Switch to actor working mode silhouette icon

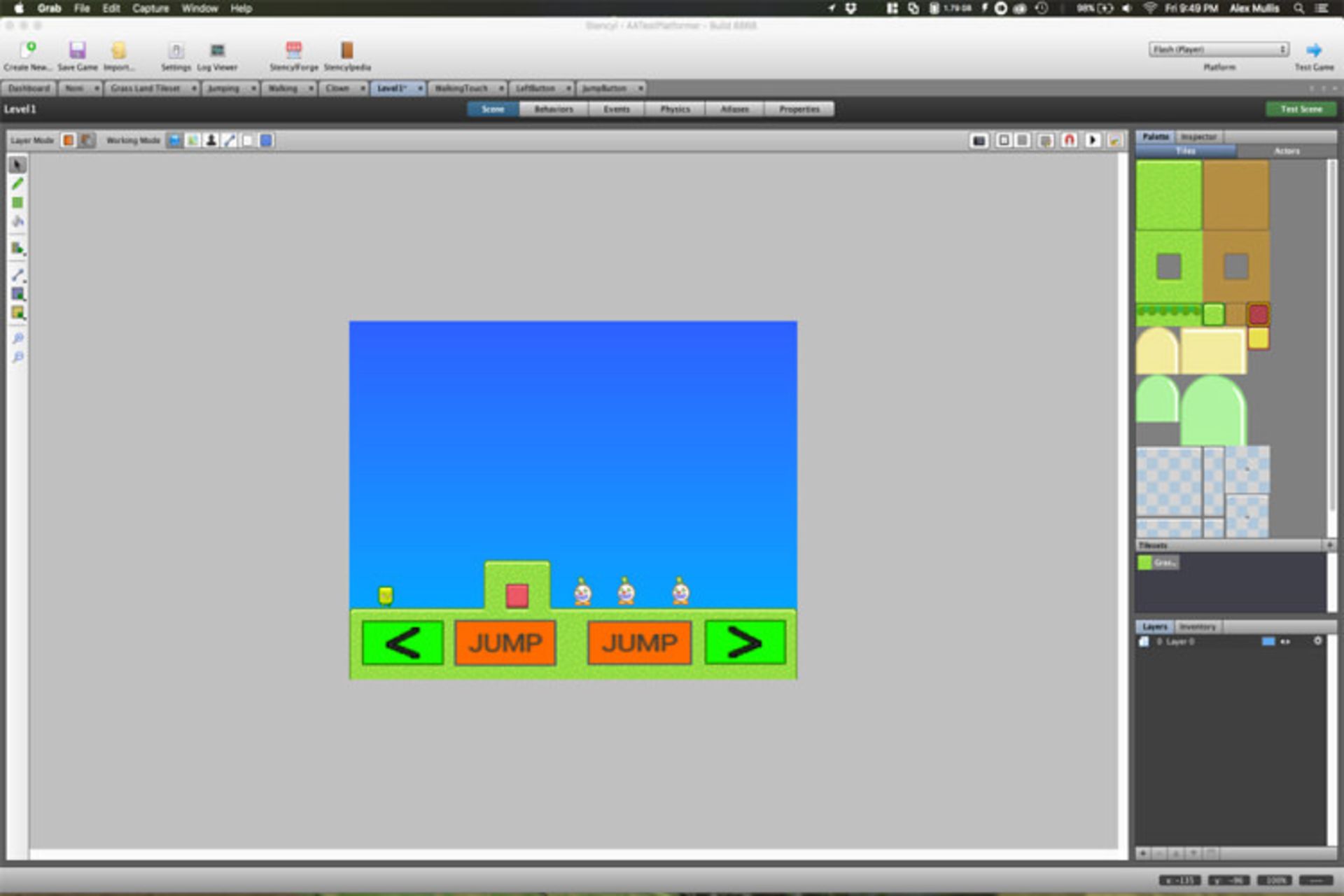211,141
